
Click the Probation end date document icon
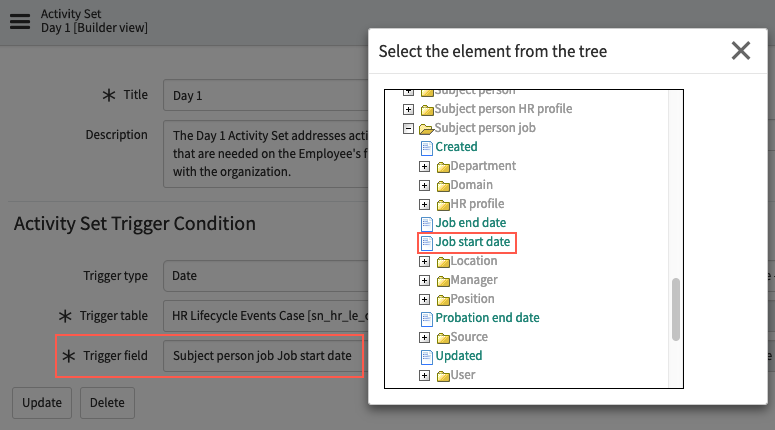click(x=426, y=318)
